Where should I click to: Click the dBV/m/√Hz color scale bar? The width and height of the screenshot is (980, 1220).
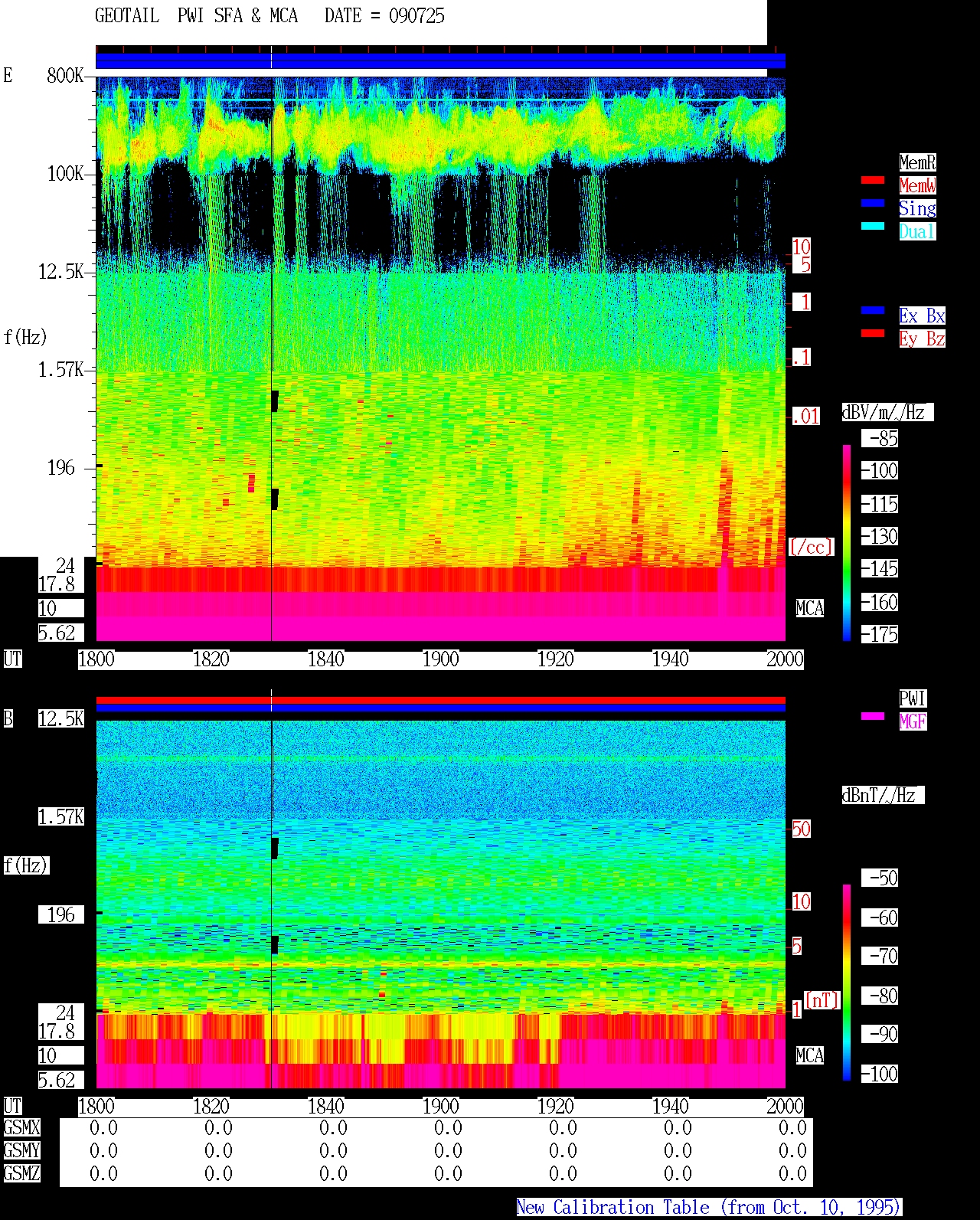click(x=847, y=542)
